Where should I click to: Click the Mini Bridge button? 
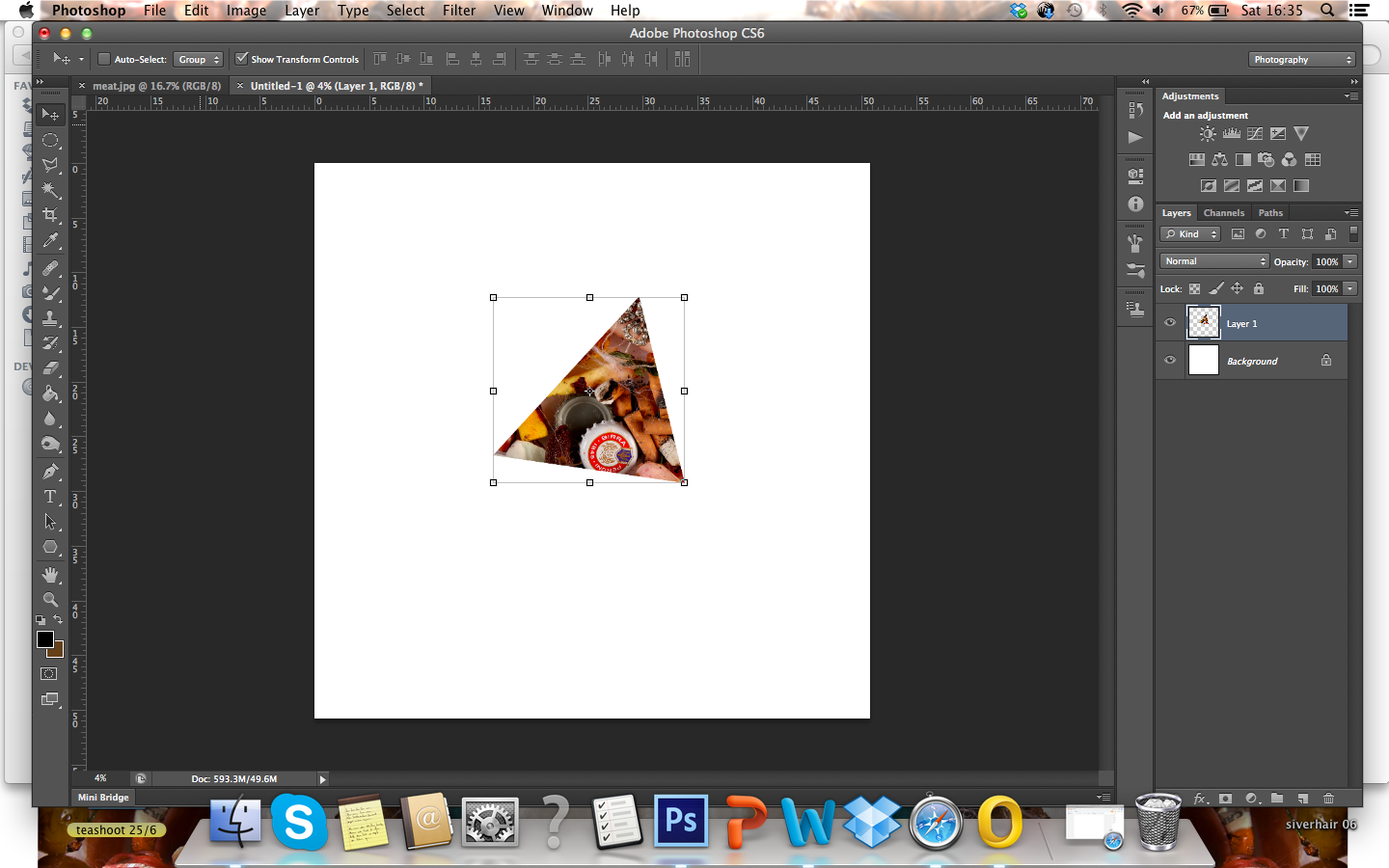point(102,798)
